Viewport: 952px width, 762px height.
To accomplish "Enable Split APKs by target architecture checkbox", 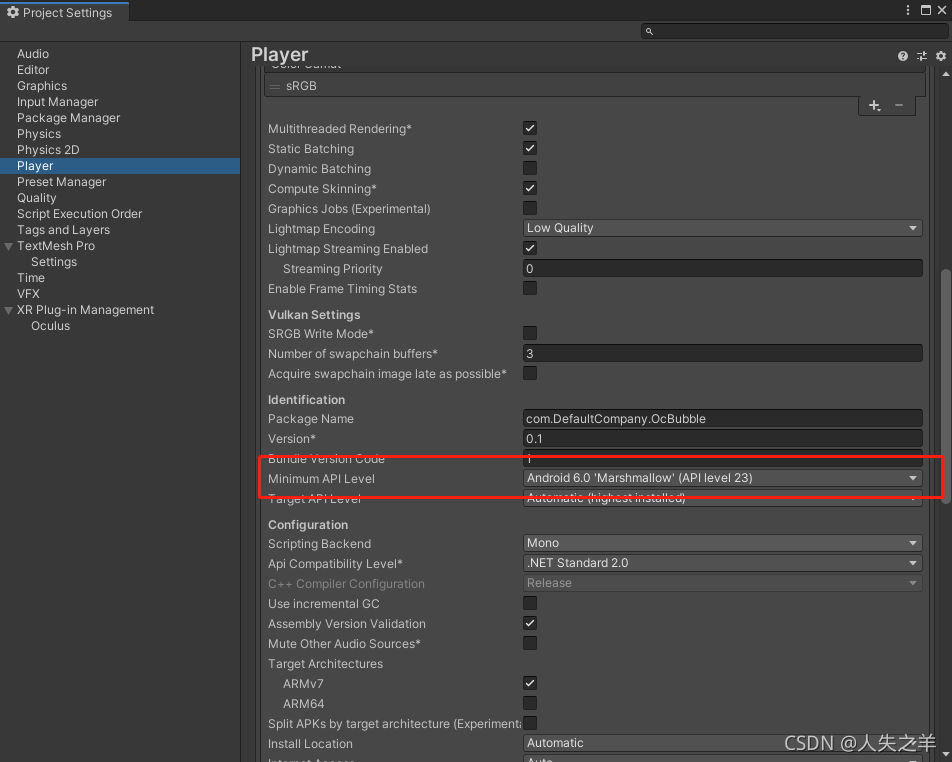I will [x=530, y=724].
